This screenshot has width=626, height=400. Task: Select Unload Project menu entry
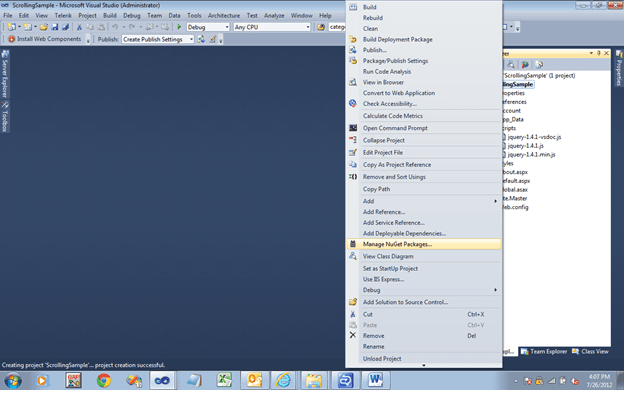[424, 358]
